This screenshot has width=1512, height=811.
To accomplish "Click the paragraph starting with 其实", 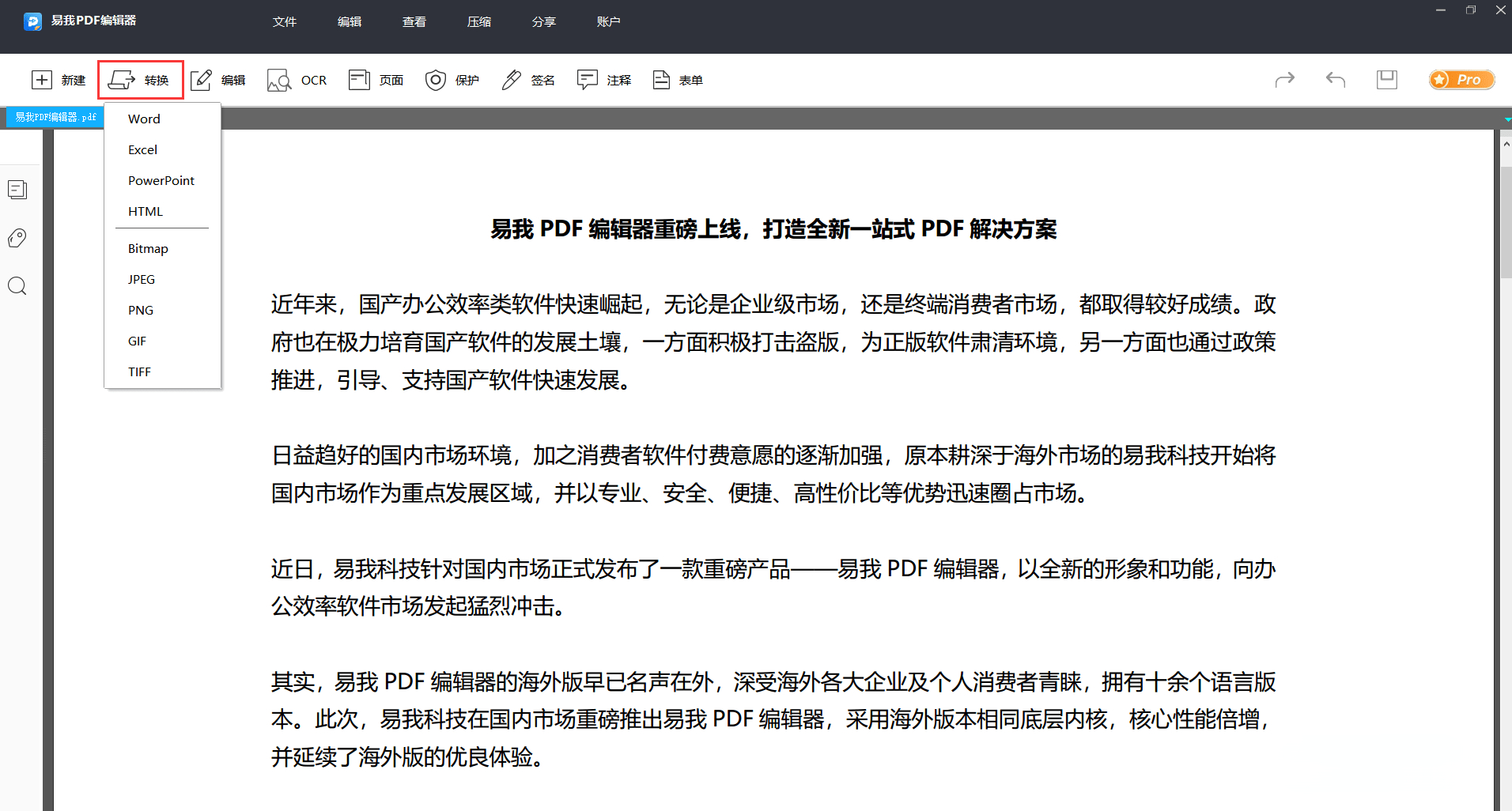I will (x=773, y=719).
